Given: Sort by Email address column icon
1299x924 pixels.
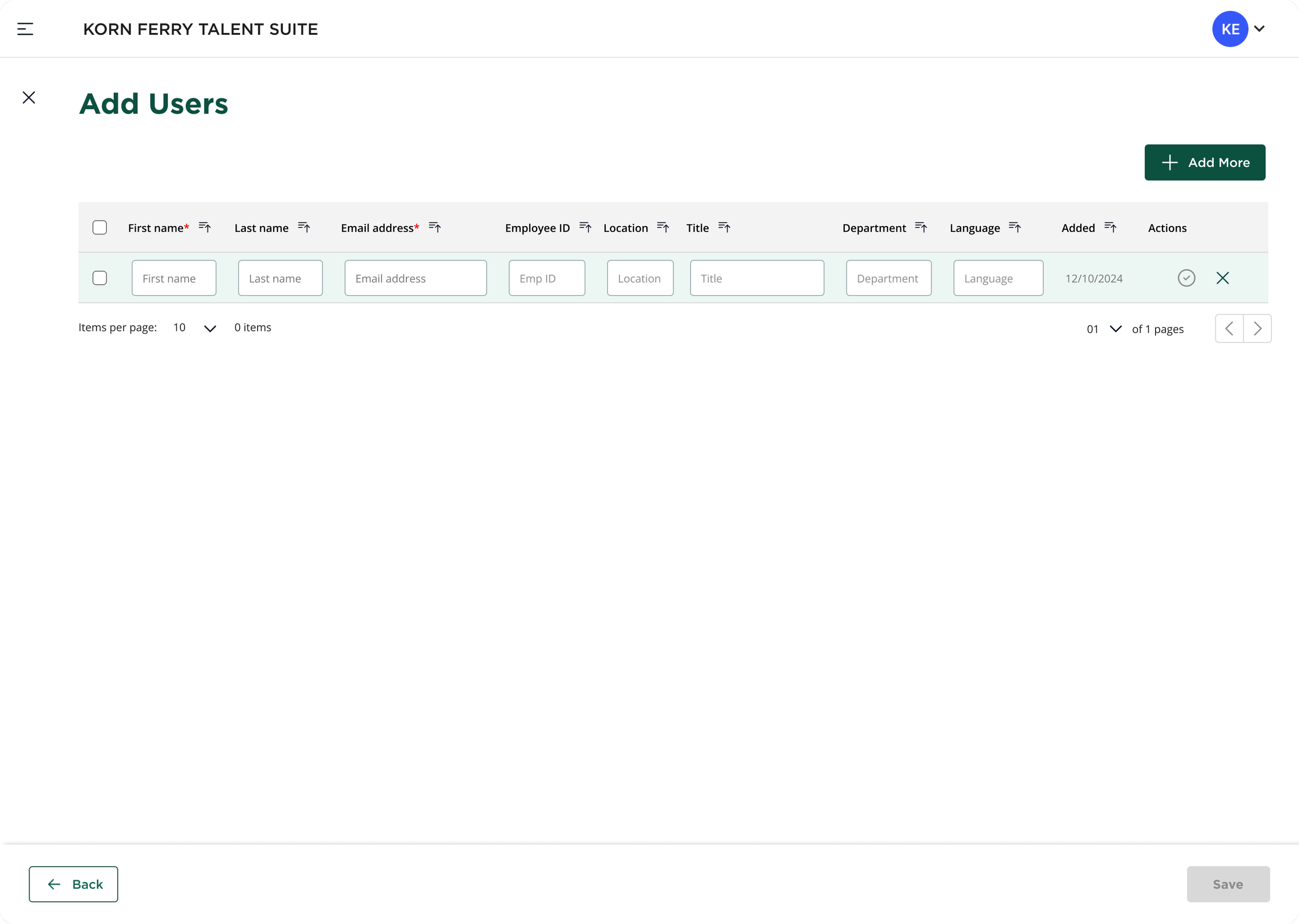Looking at the screenshot, I should (435, 228).
